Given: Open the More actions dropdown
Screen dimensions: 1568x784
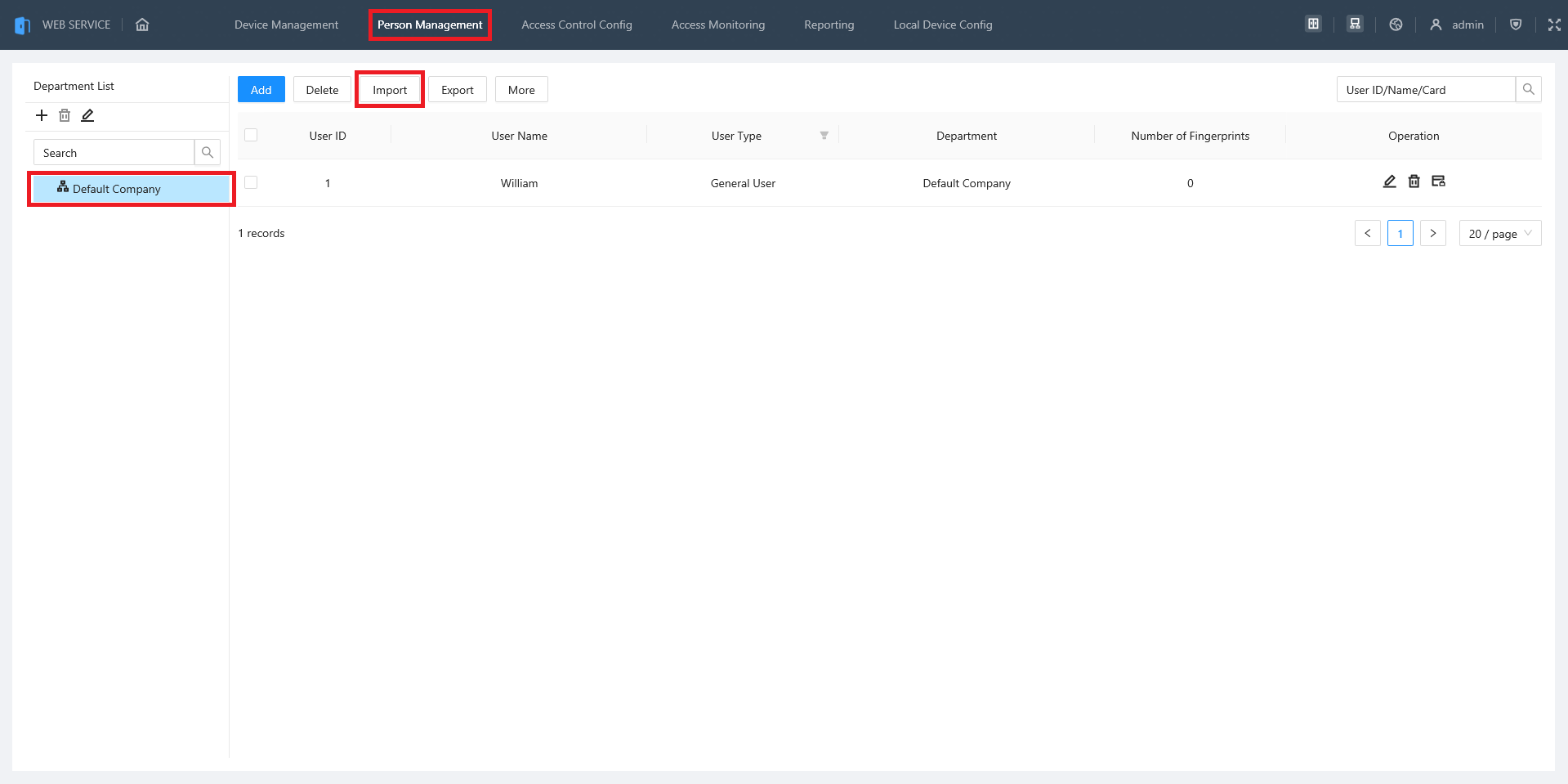Looking at the screenshot, I should point(521,89).
